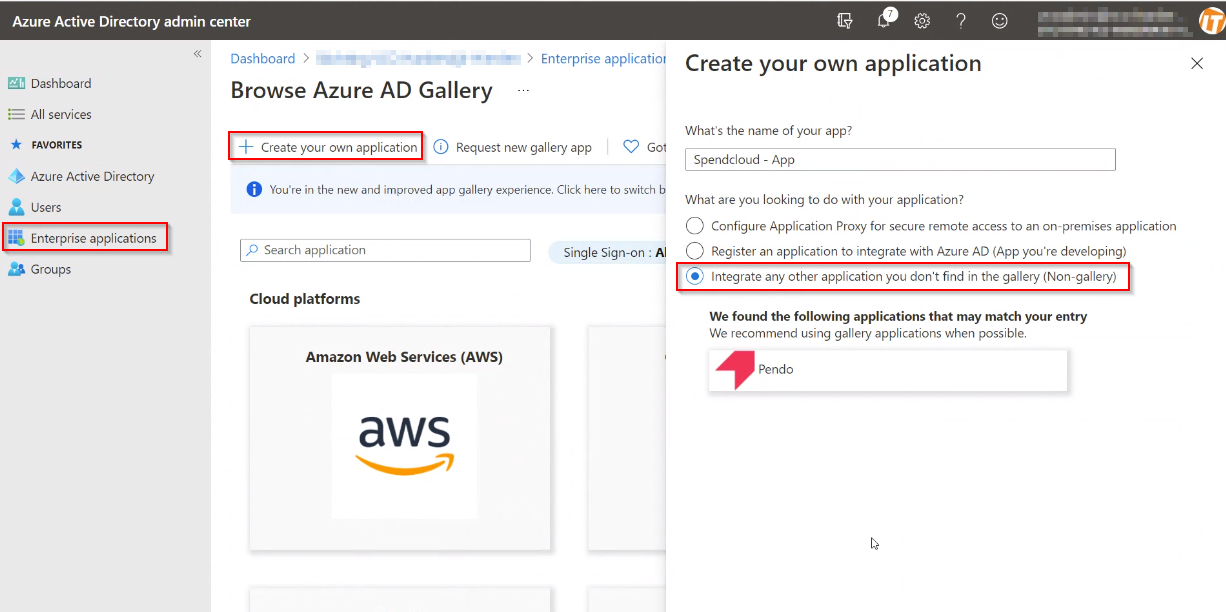The height and width of the screenshot is (612, 1226).
Task: Click the Groups people icon in sidebar
Action: 16,269
